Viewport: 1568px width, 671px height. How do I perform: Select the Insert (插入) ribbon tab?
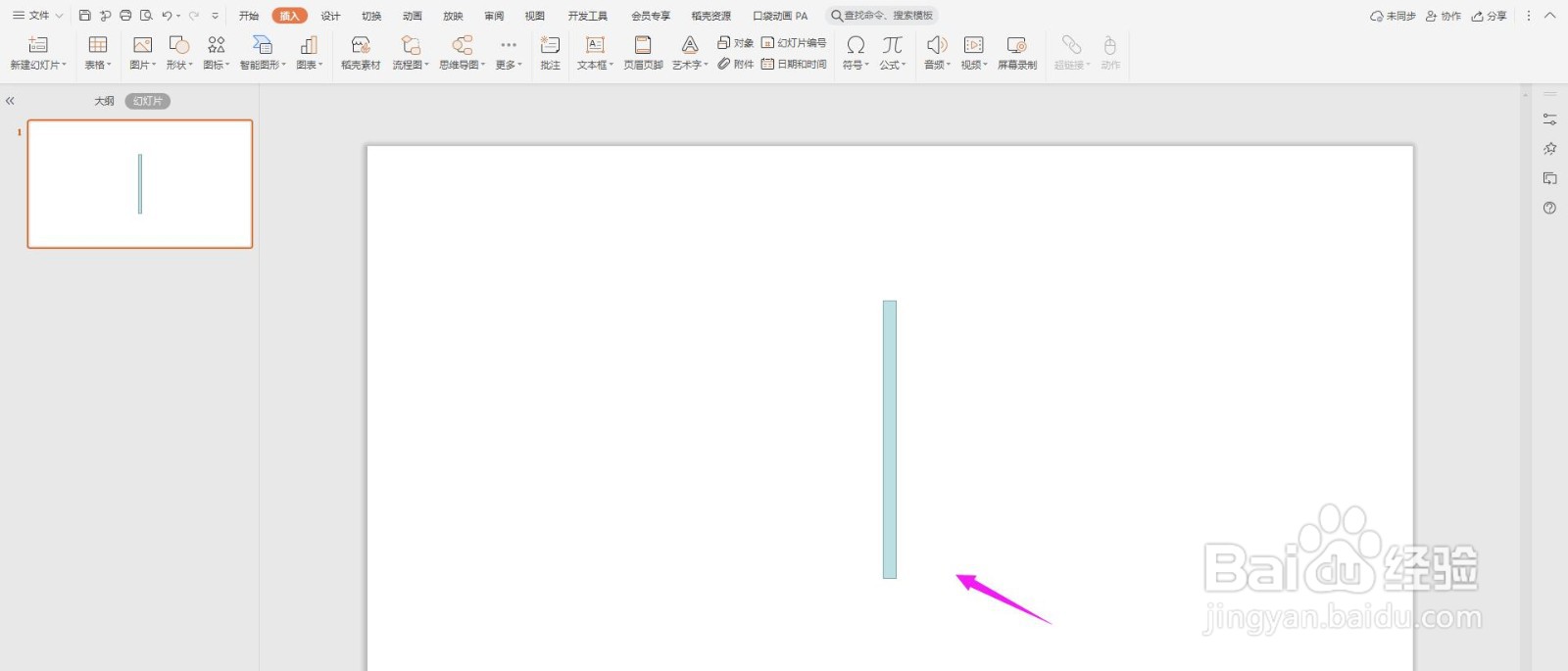(x=289, y=16)
